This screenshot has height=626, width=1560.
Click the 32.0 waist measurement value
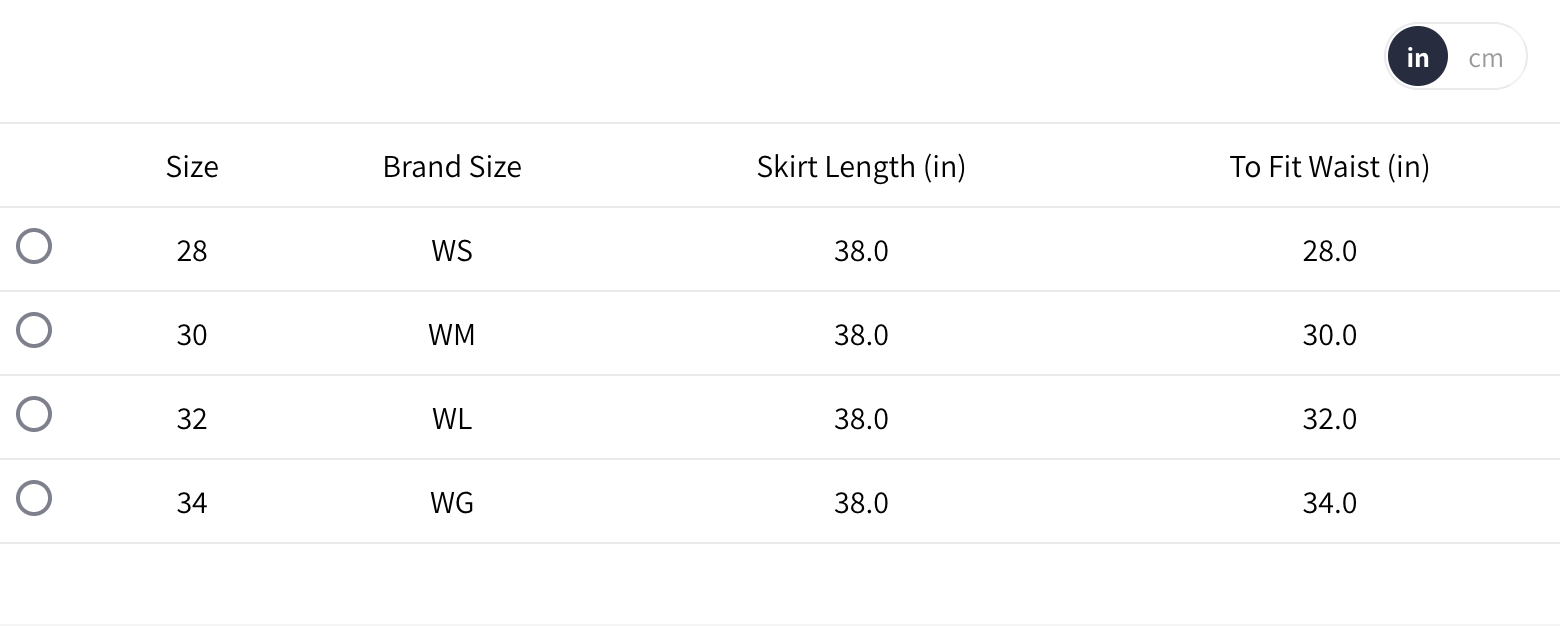click(x=1329, y=418)
